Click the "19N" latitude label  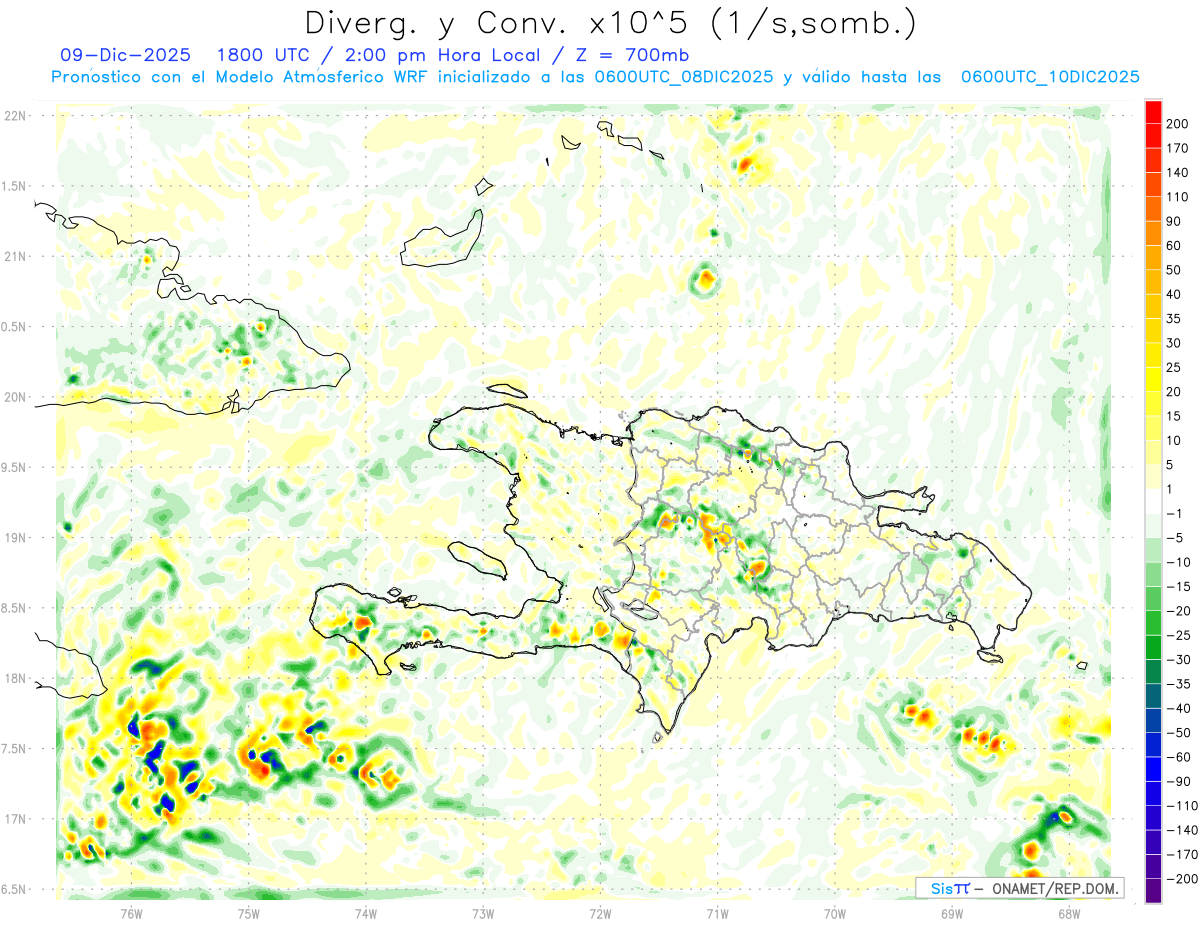15,538
